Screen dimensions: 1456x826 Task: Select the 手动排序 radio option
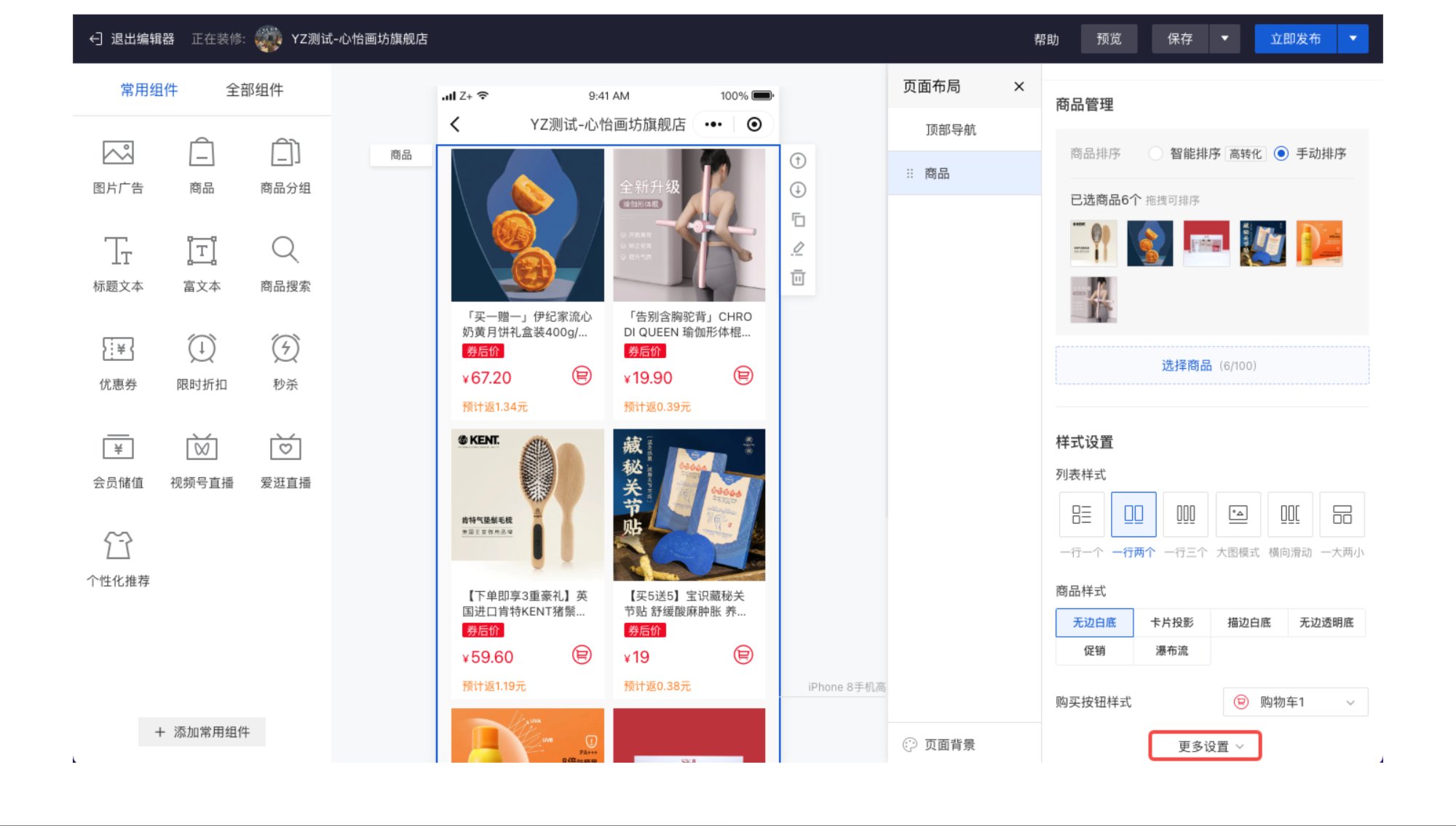click(1281, 154)
